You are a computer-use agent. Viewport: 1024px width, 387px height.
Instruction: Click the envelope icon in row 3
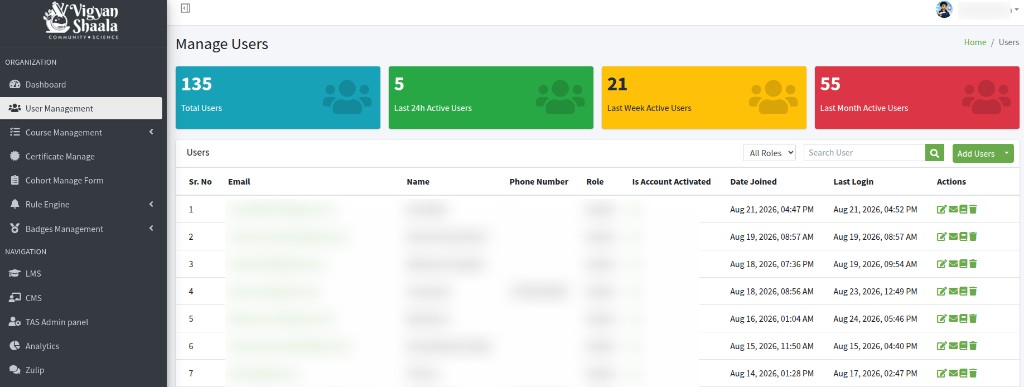pos(953,264)
